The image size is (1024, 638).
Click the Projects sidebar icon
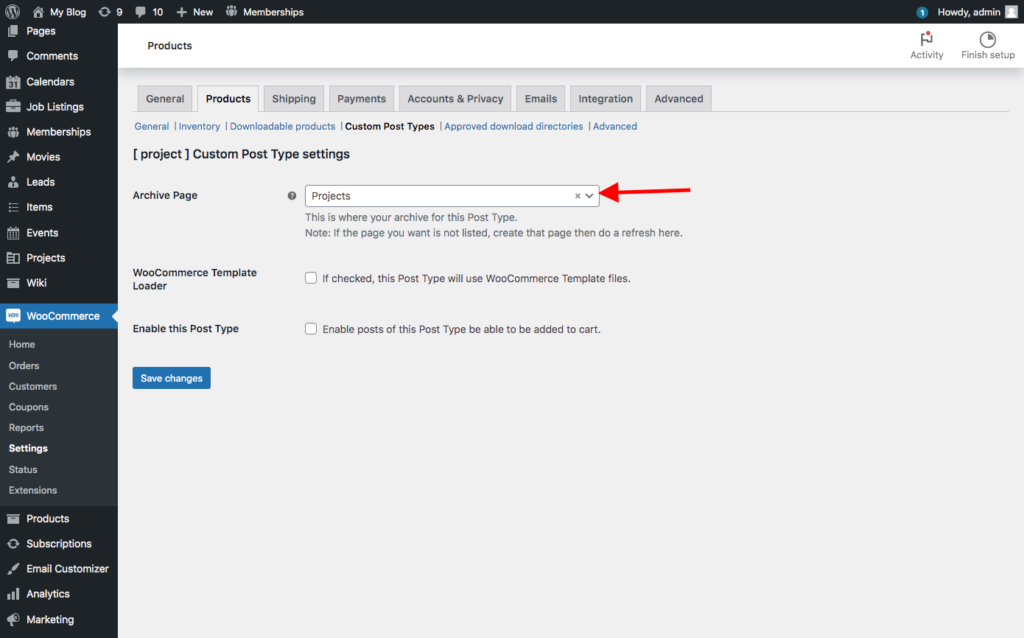(13, 258)
